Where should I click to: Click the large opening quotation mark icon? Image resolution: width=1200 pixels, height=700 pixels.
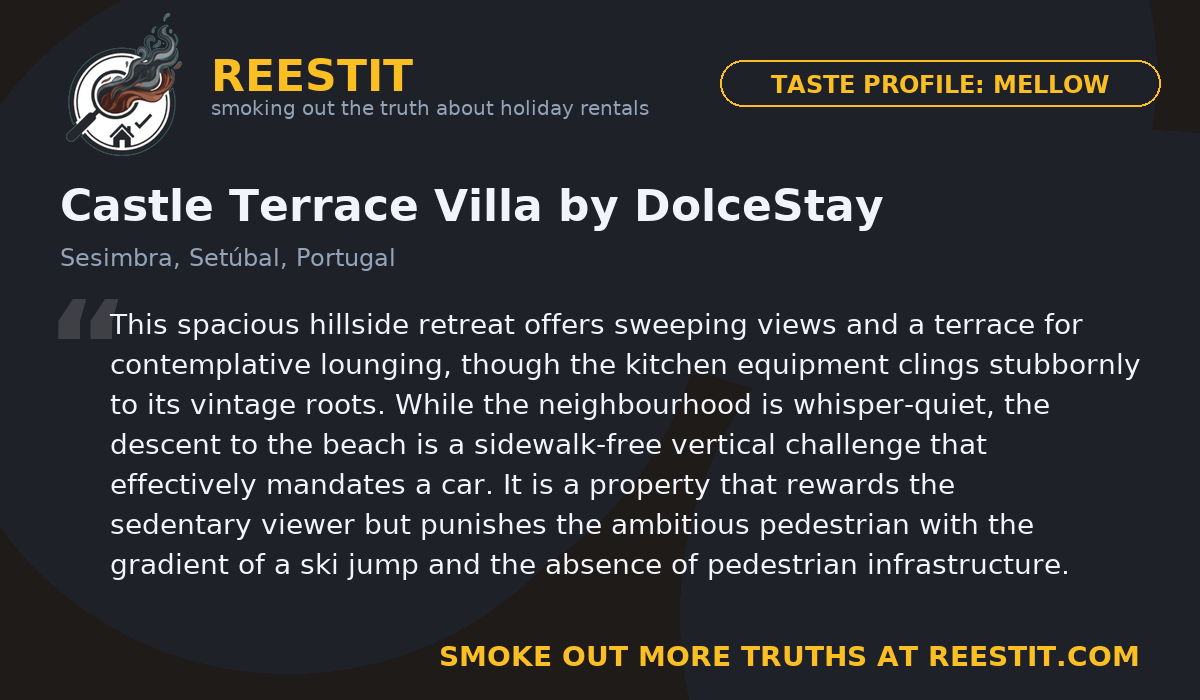(88, 319)
